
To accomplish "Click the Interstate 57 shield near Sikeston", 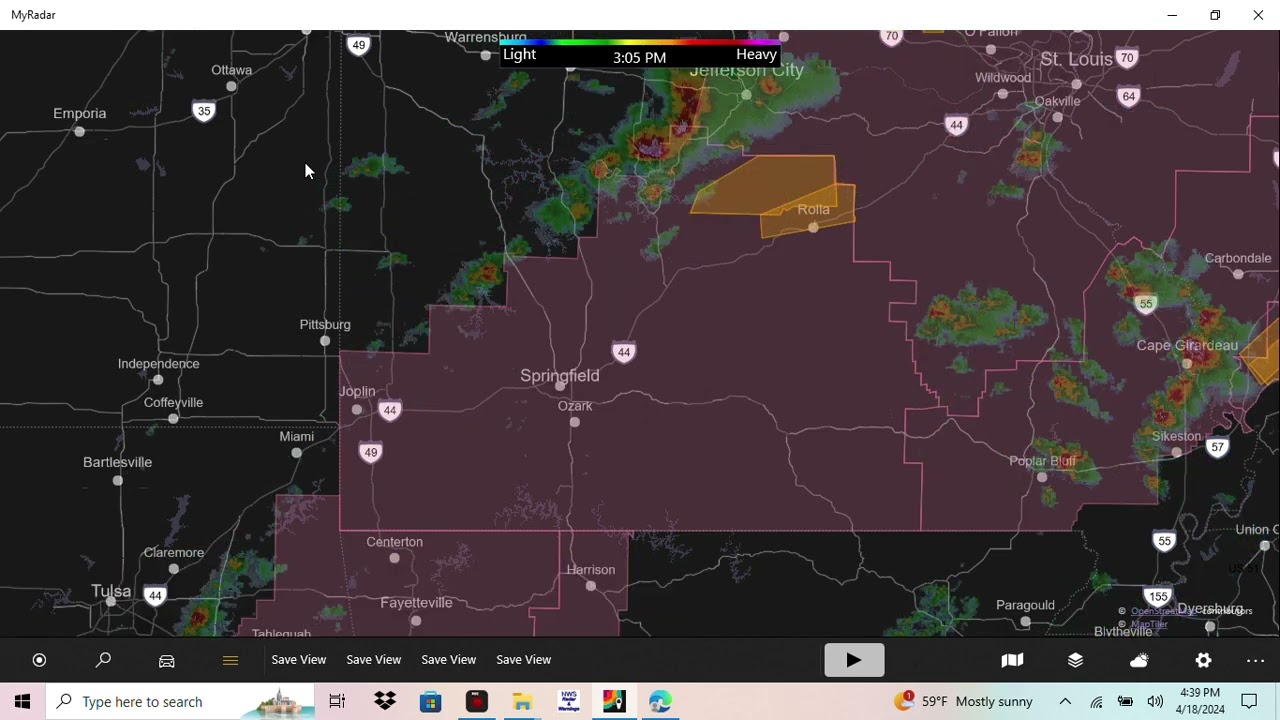I will pyautogui.click(x=1217, y=447).
